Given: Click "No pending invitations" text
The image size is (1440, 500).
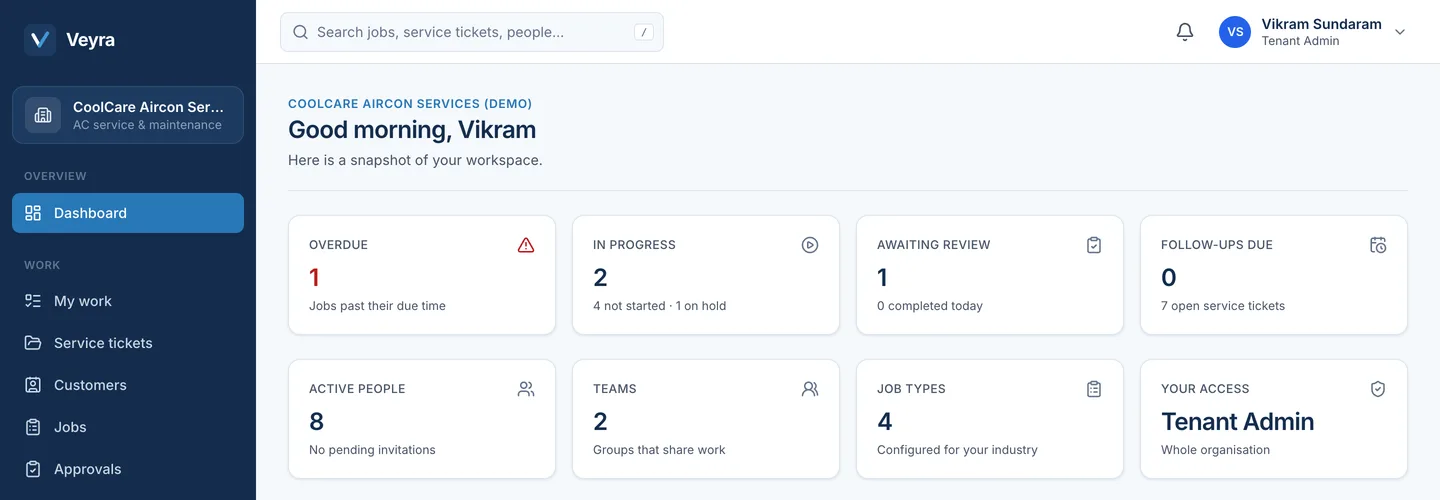Looking at the screenshot, I should 372,450.
